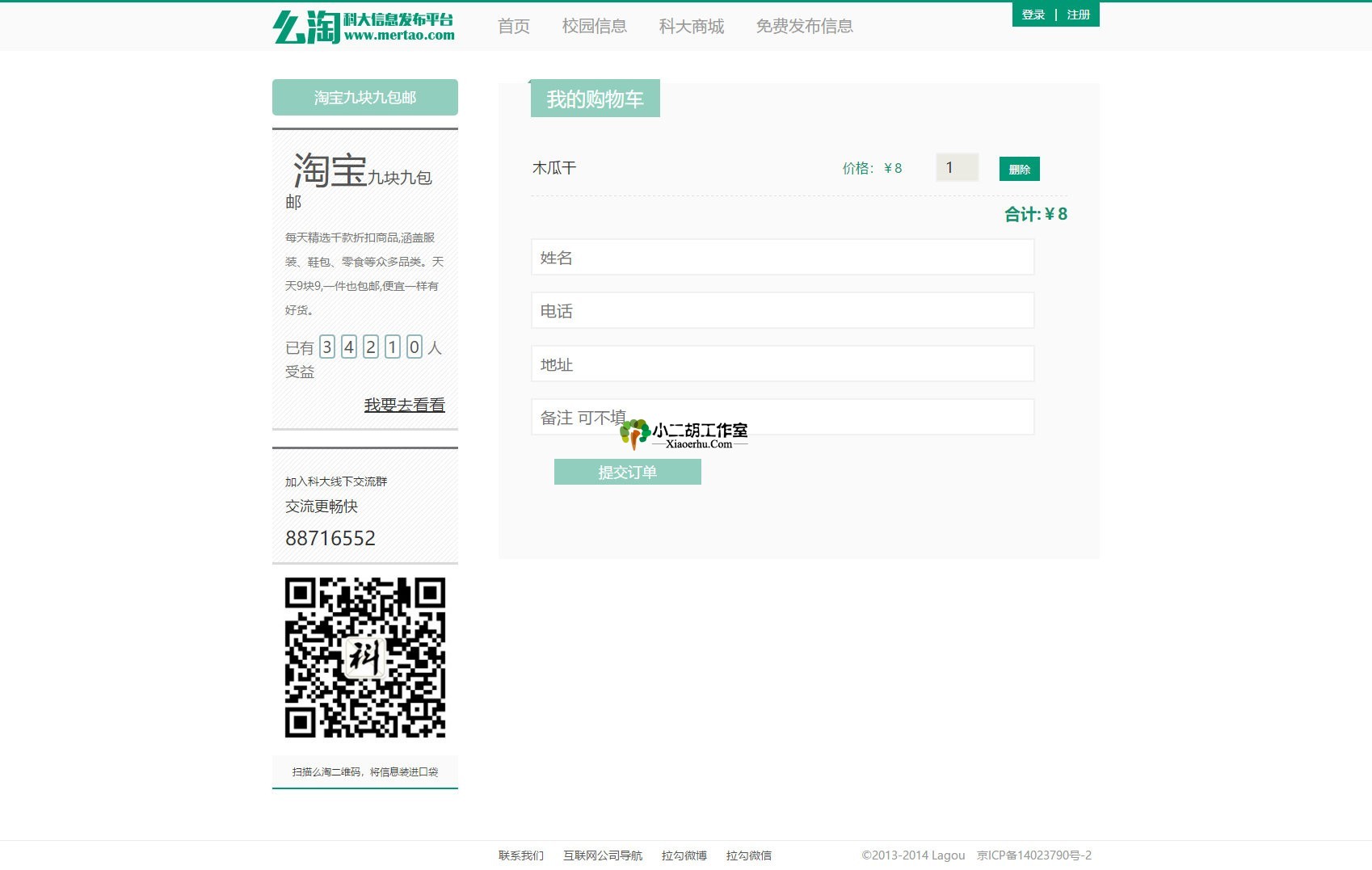Click the quantity field for 木瓜干

pyautogui.click(x=957, y=167)
